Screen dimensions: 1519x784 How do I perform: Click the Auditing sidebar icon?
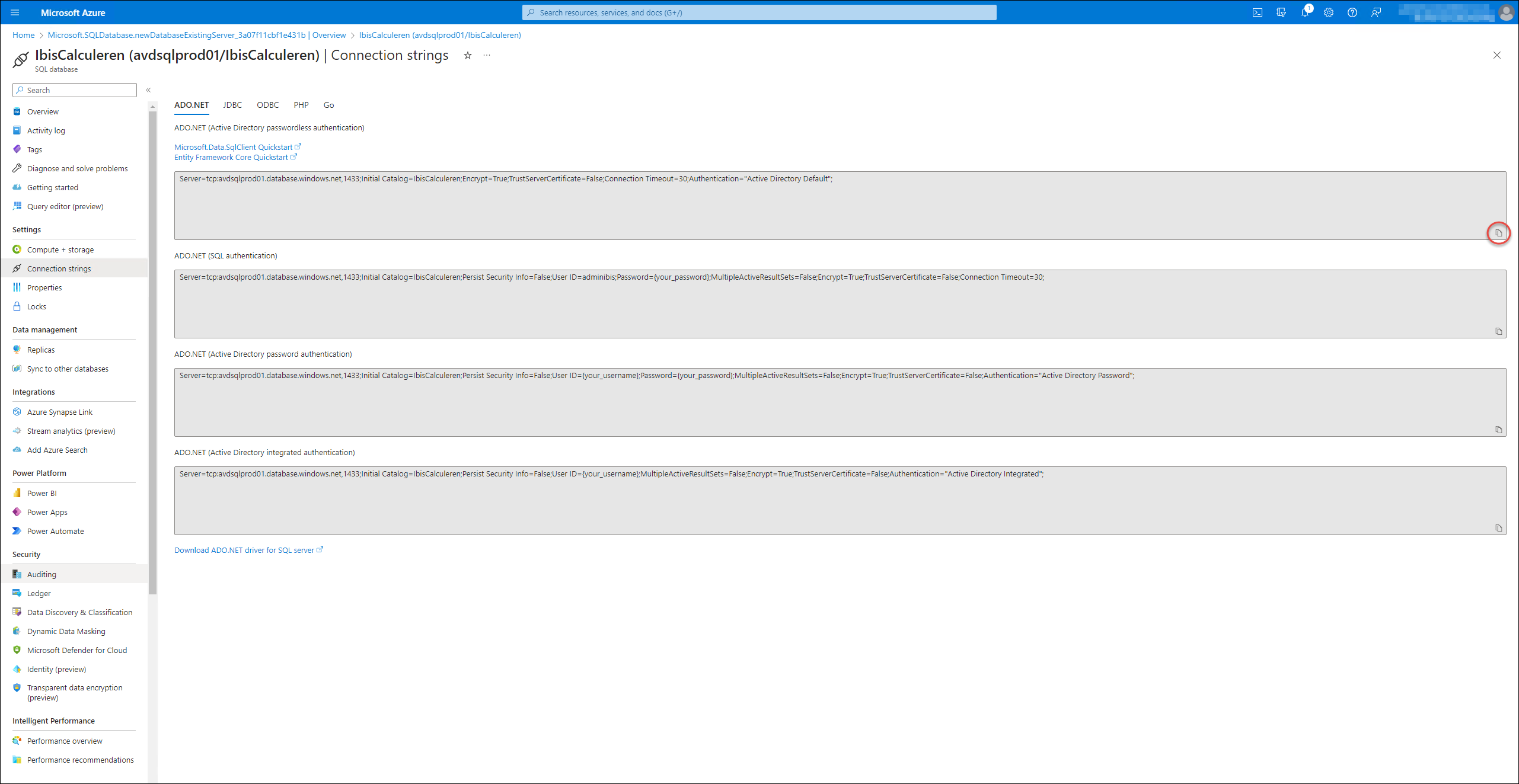17,574
